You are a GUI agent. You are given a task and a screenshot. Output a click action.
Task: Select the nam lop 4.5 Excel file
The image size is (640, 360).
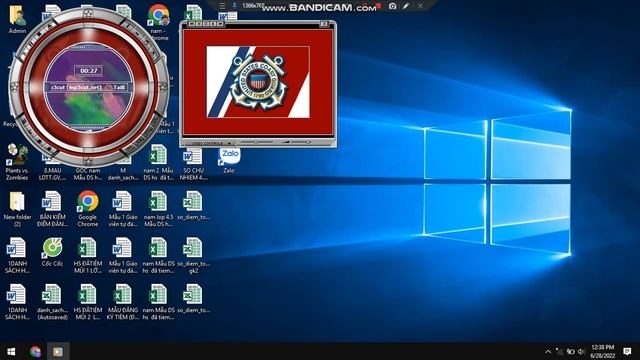pos(158,209)
